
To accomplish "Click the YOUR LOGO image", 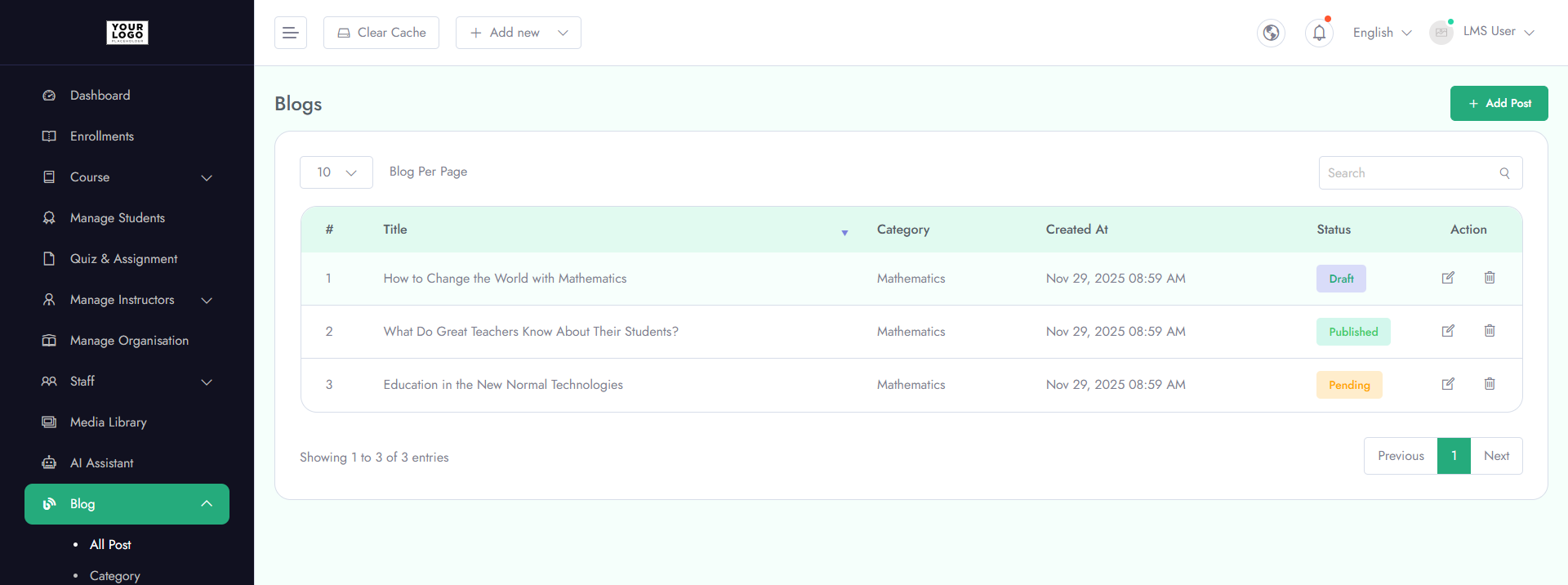I will 127,33.
